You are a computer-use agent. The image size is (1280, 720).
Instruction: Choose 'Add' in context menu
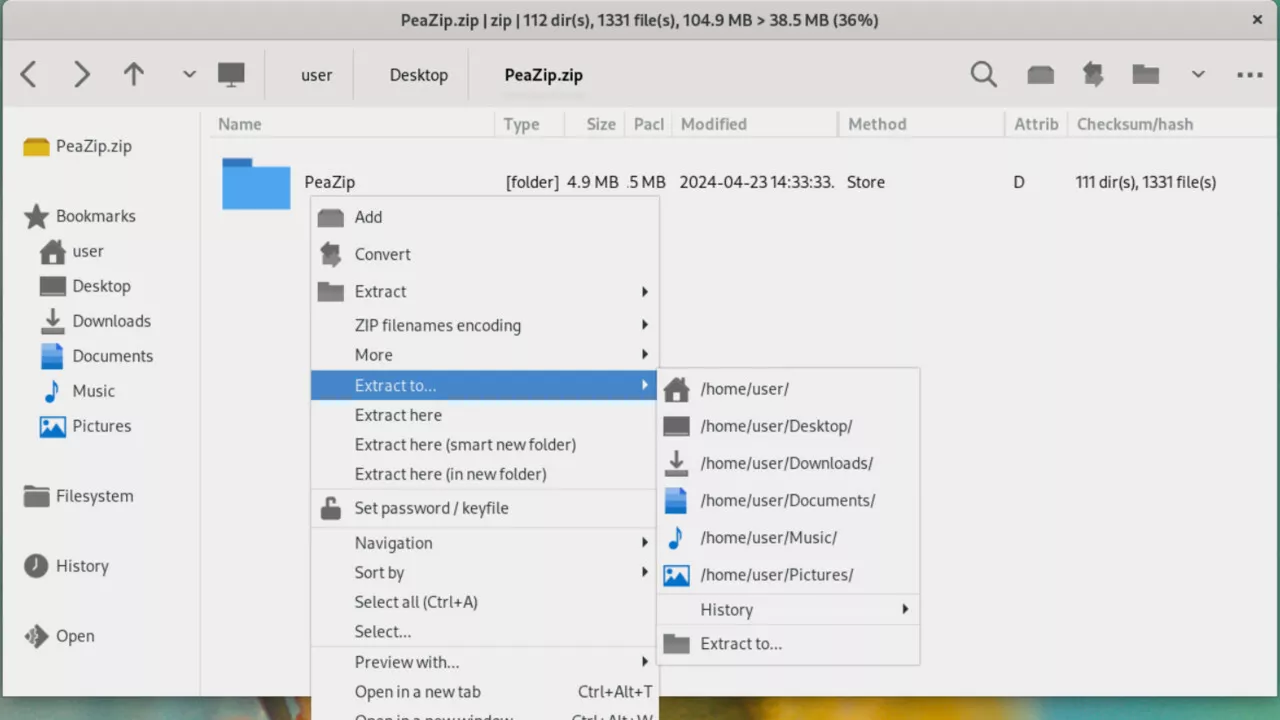(485, 217)
